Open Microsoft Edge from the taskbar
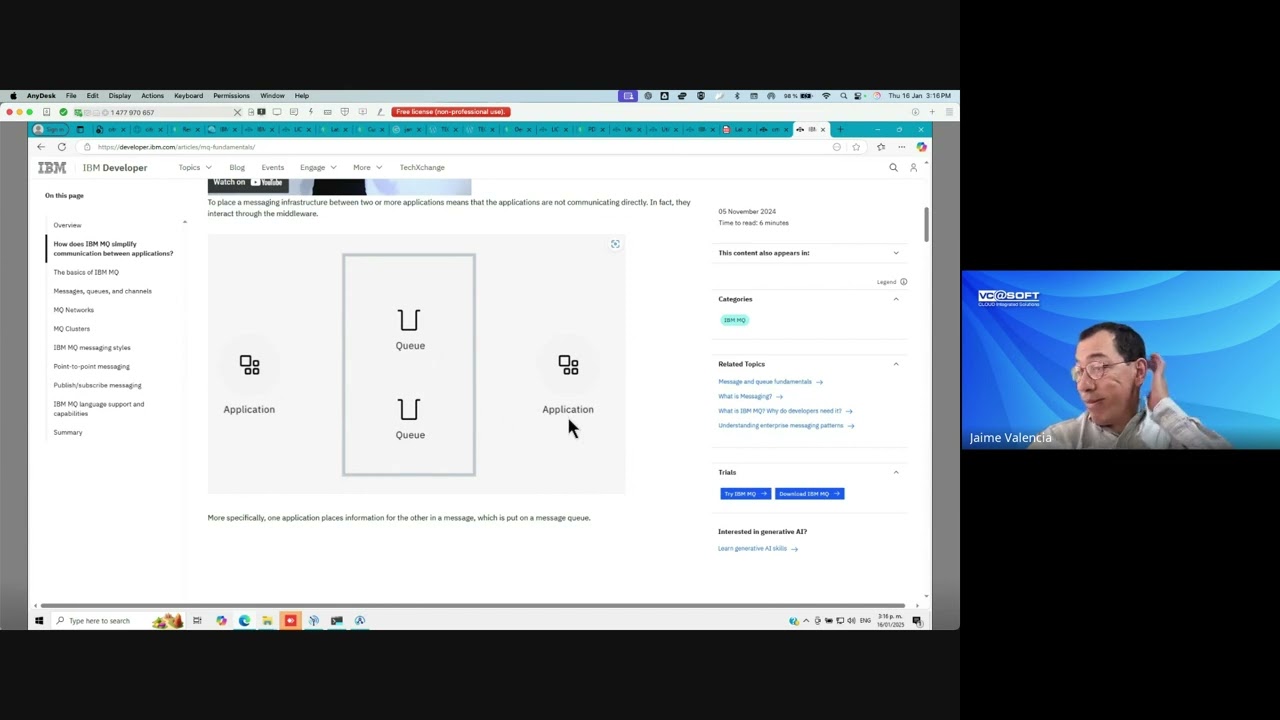The width and height of the screenshot is (1280, 720). tap(244, 621)
